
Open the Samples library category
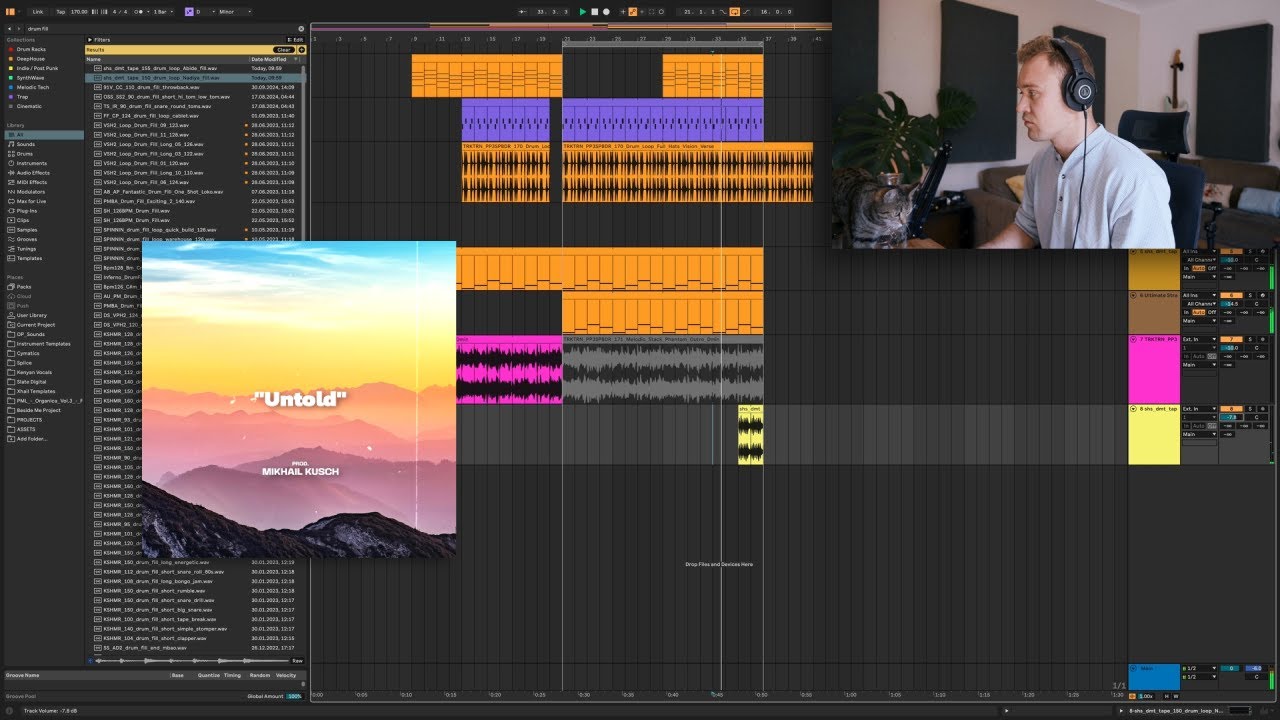27,230
